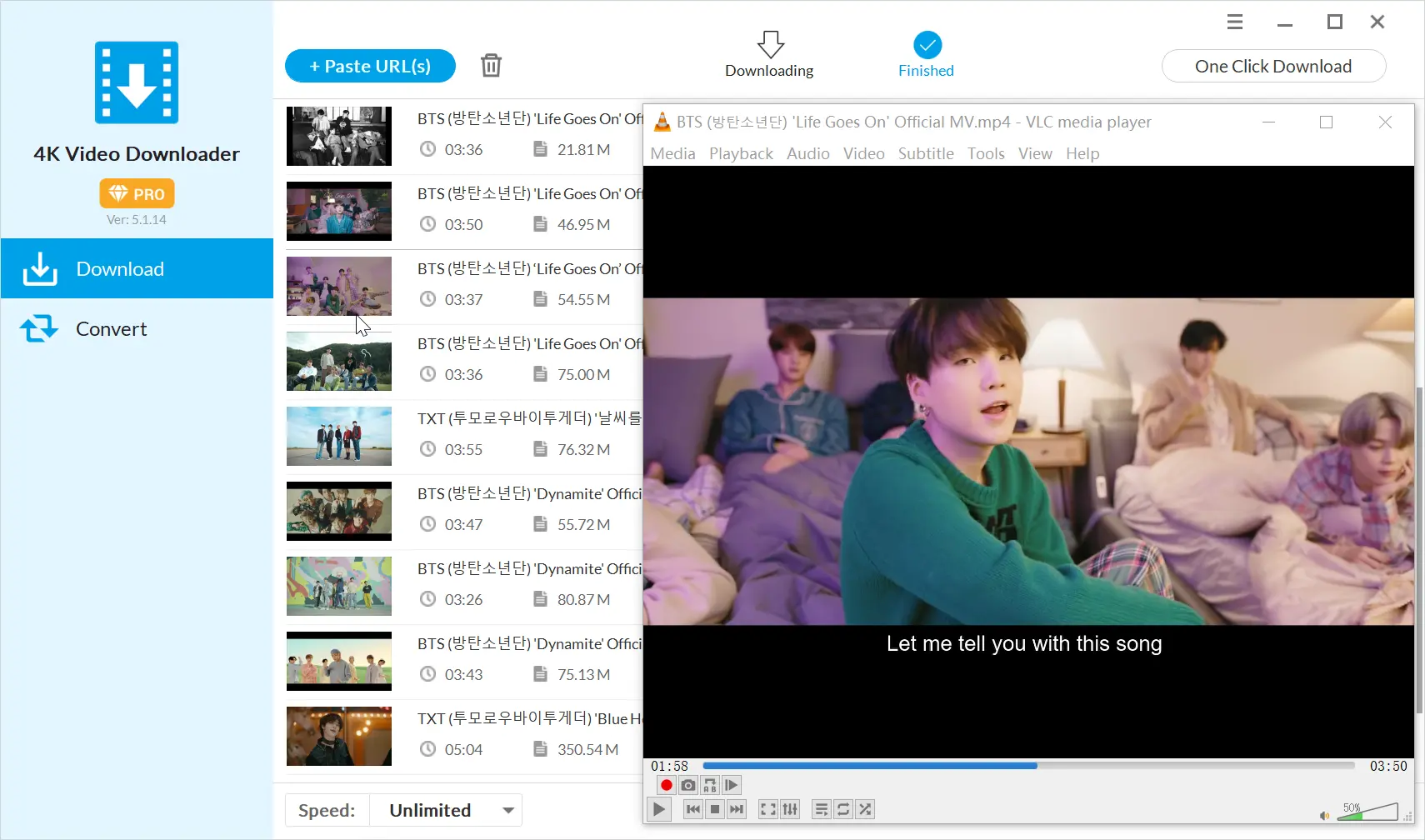Skip to previous media in VLC
This screenshot has width=1425, height=840.
coord(692,809)
